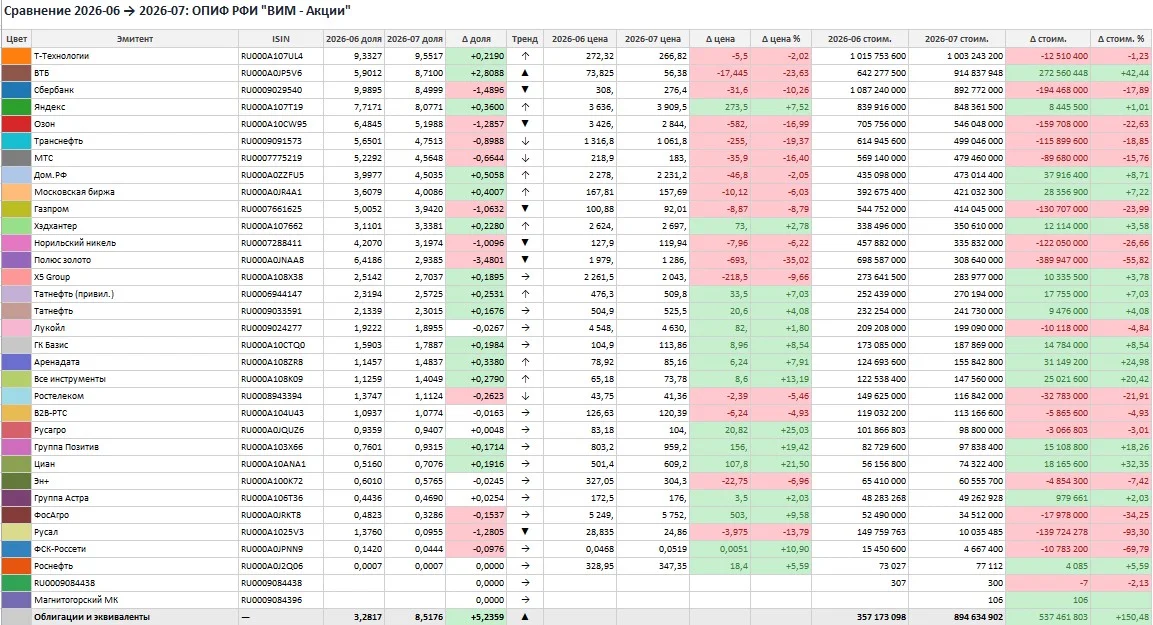This screenshot has width=1153, height=625.
Task: Click the 2026-06 цена column header
Action: (x=579, y=39)
